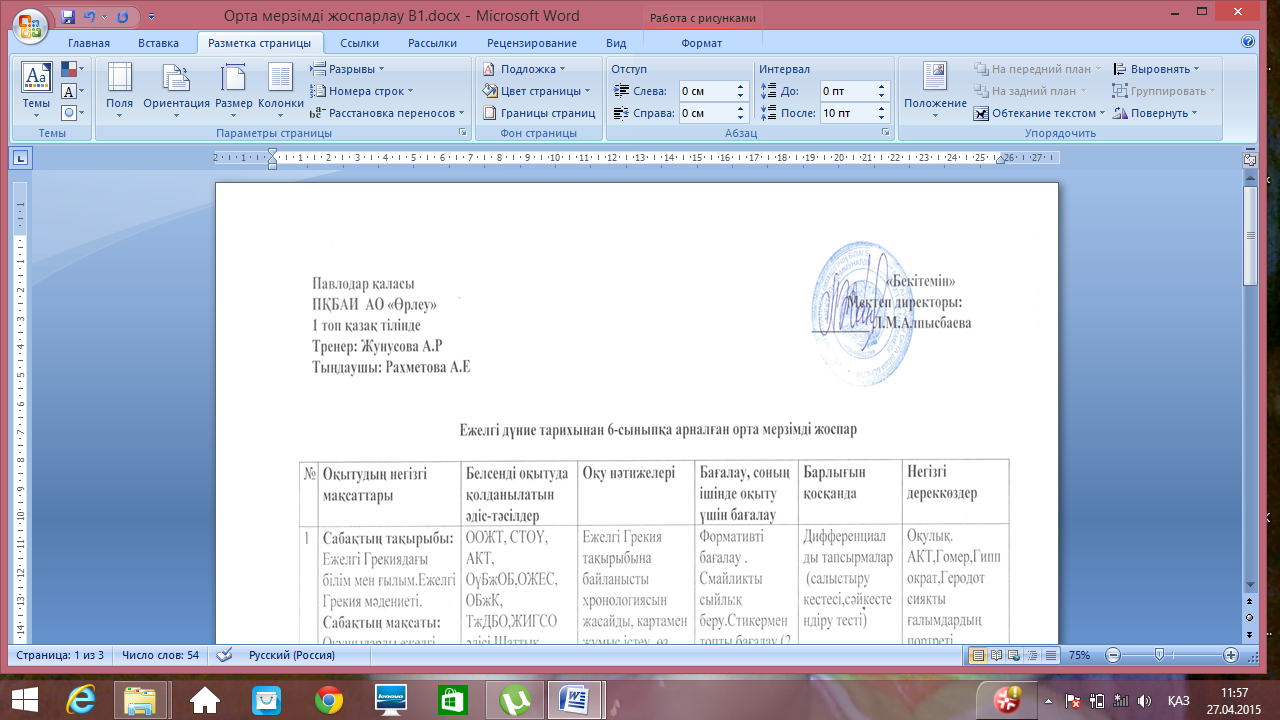Open Word help question mark
Viewport: 1280px width, 720px height.
1247,42
